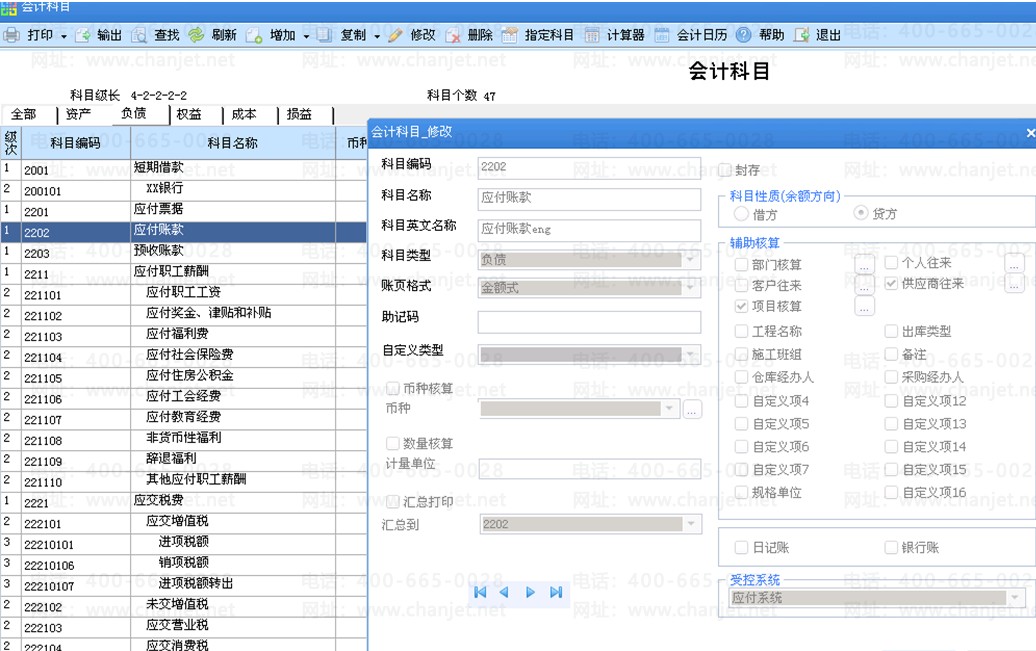Select the 贷方 radio button
Screen dimensions: 1036x651
click(x=860, y=213)
